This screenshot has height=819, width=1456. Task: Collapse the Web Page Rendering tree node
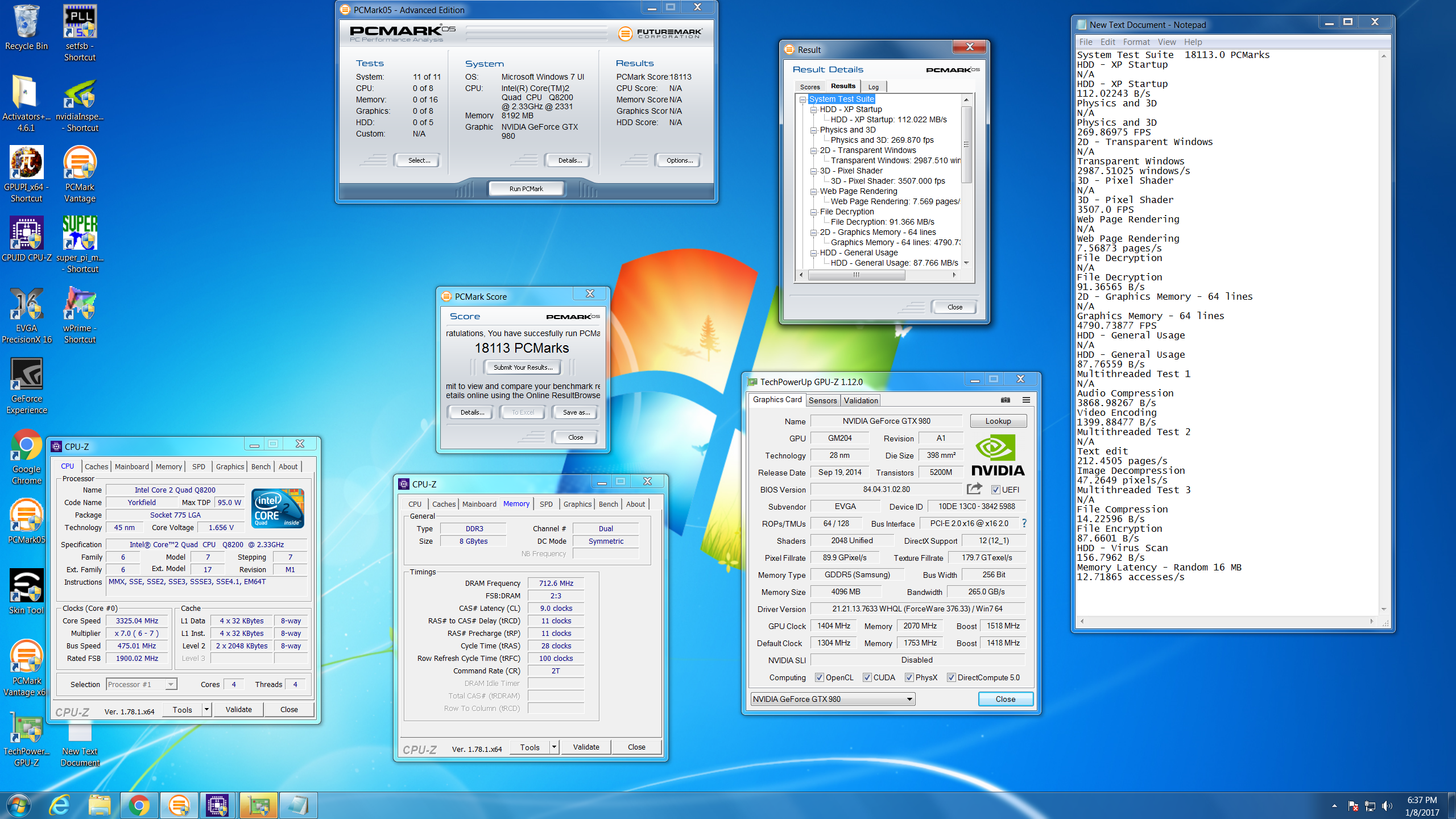click(x=813, y=191)
